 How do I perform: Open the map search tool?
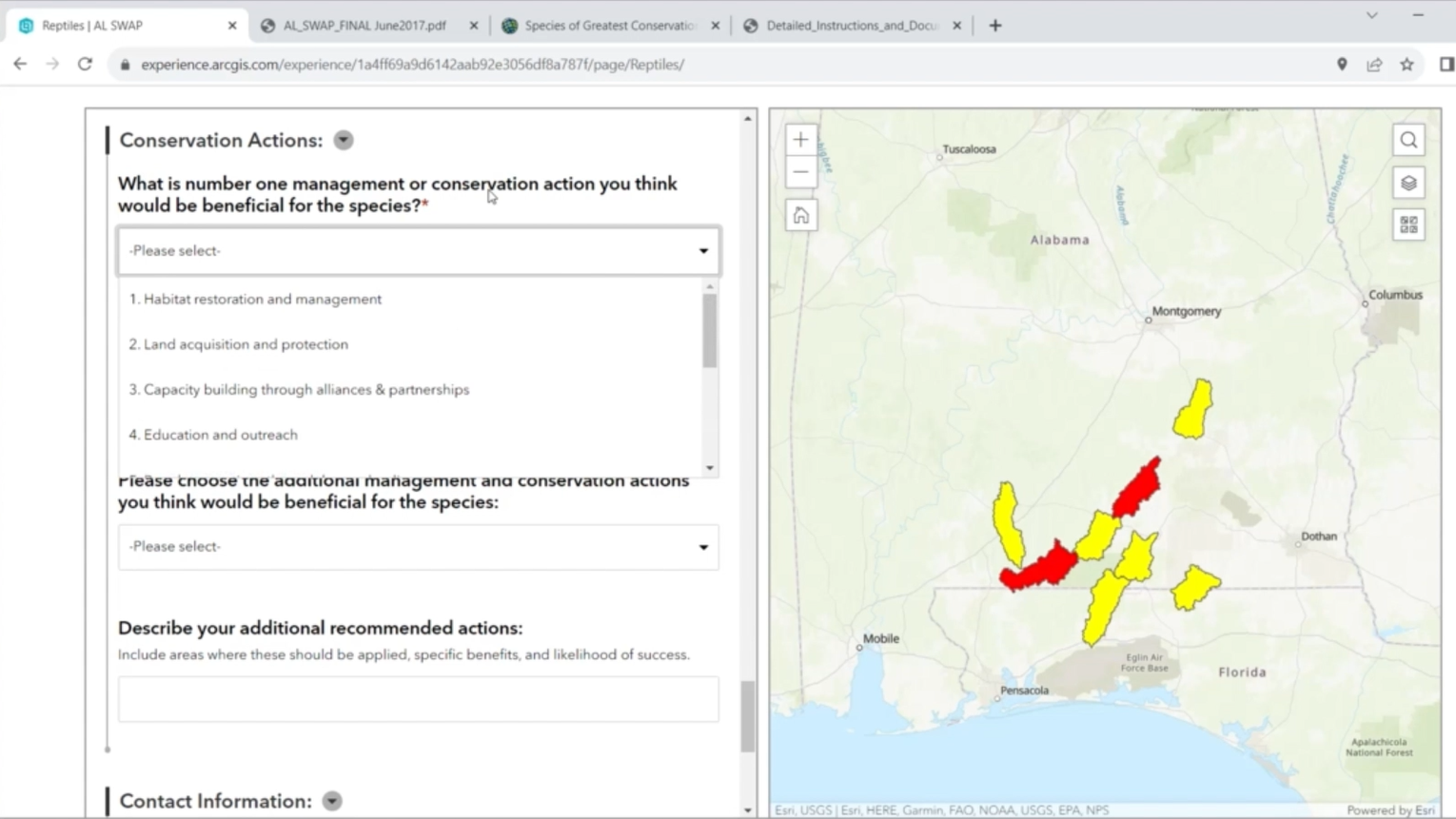pyautogui.click(x=1407, y=139)
